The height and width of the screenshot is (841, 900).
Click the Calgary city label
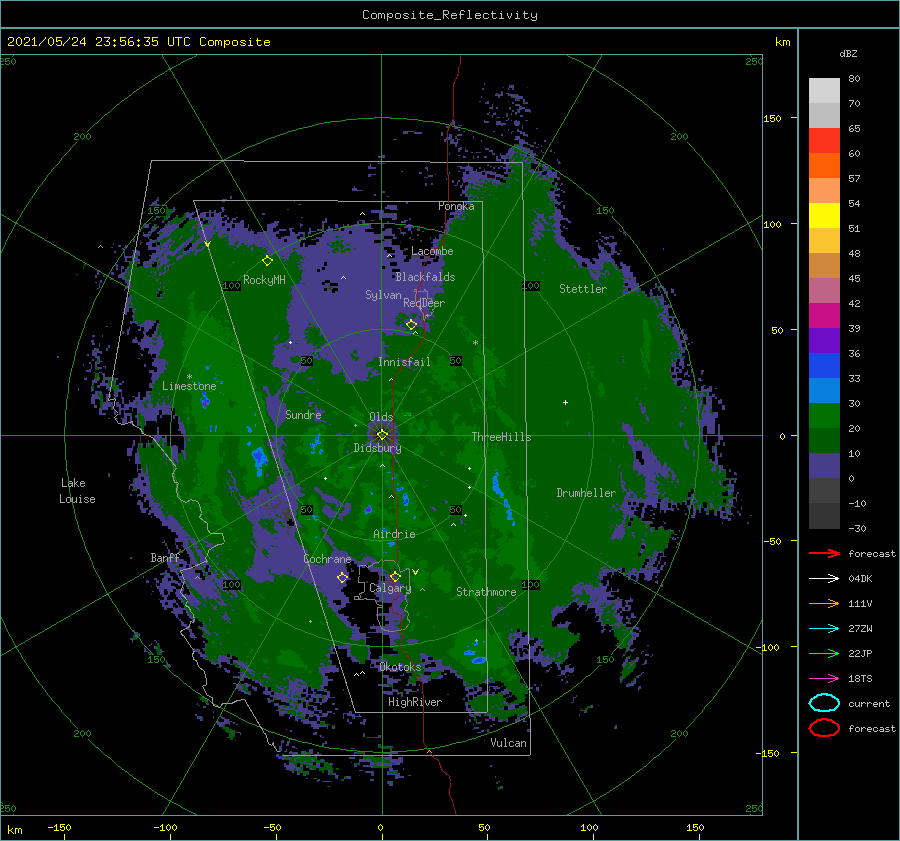click(x=390, y=588)
